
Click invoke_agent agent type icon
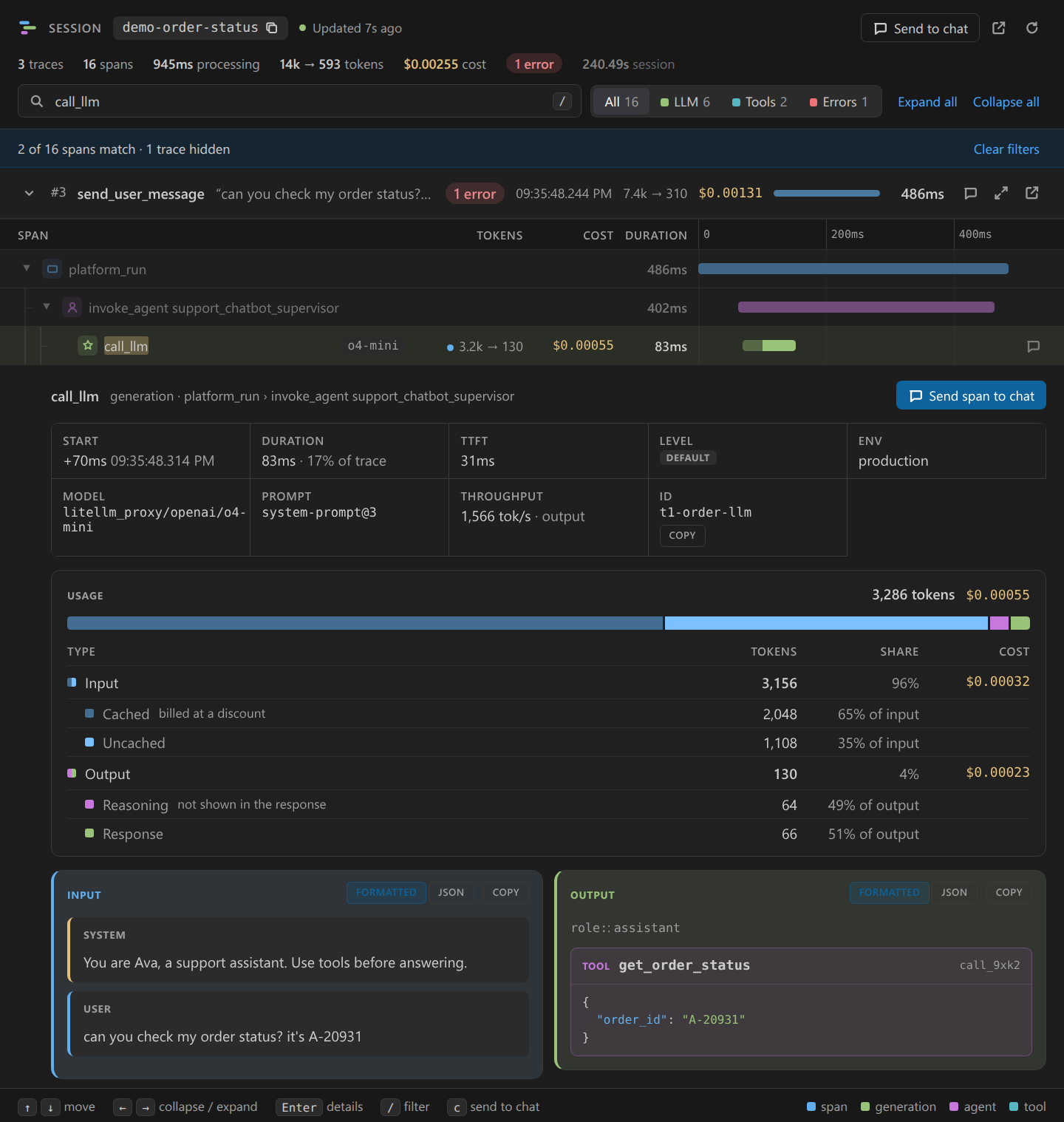coord(72,307)
